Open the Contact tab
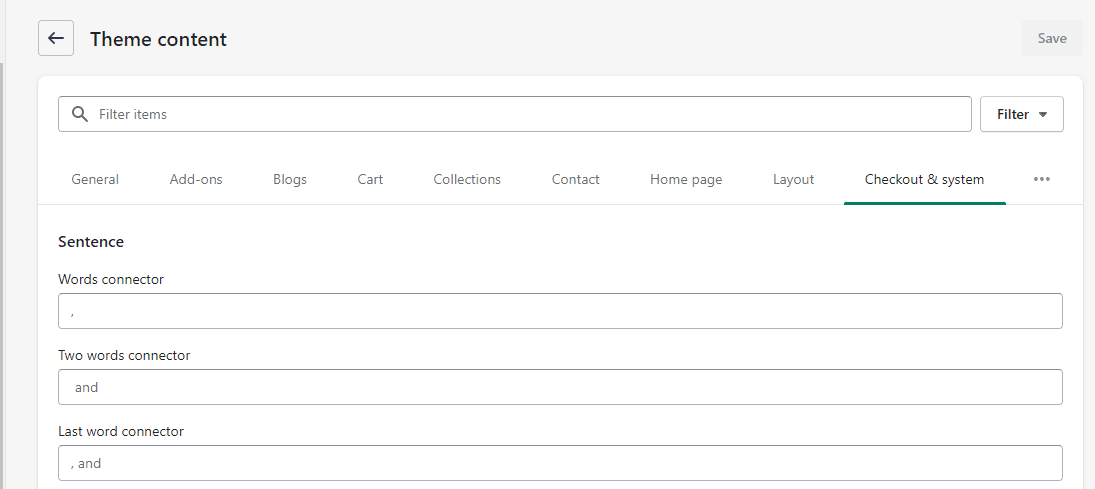The height and width of the screenshot is (489, 1095). point(575,180)
